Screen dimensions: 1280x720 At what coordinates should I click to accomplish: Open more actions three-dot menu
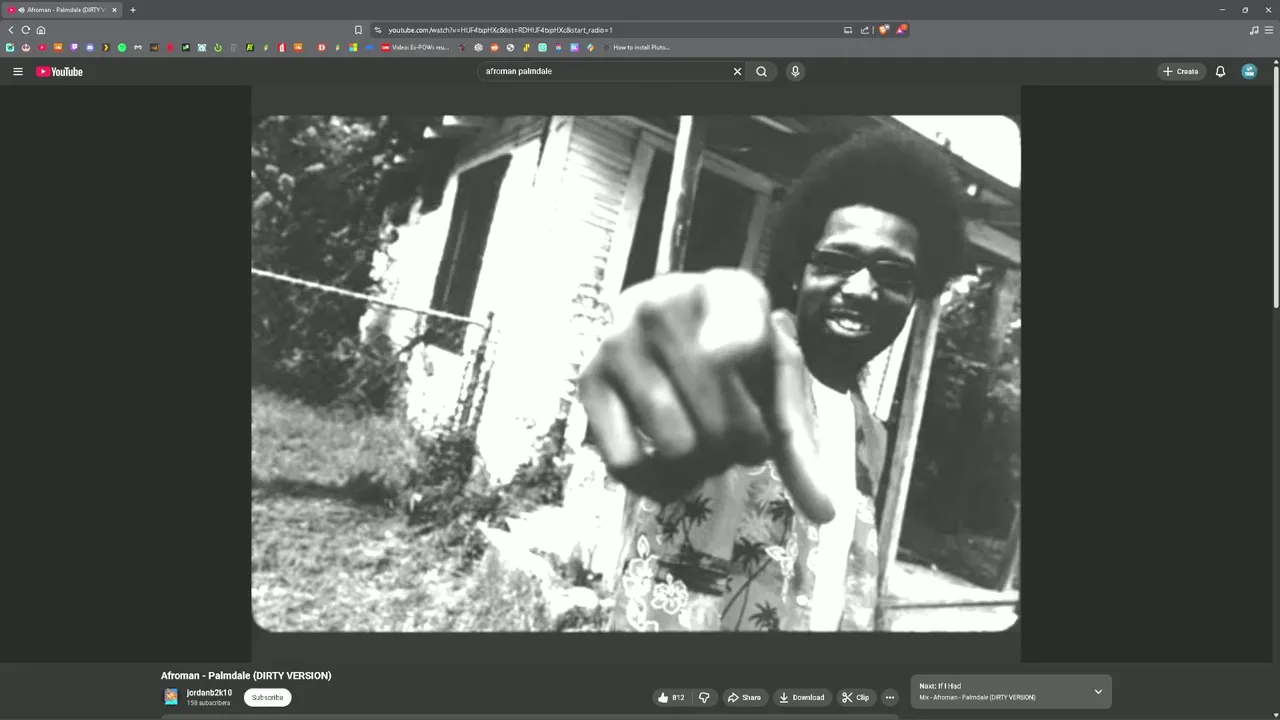(889, 697)
